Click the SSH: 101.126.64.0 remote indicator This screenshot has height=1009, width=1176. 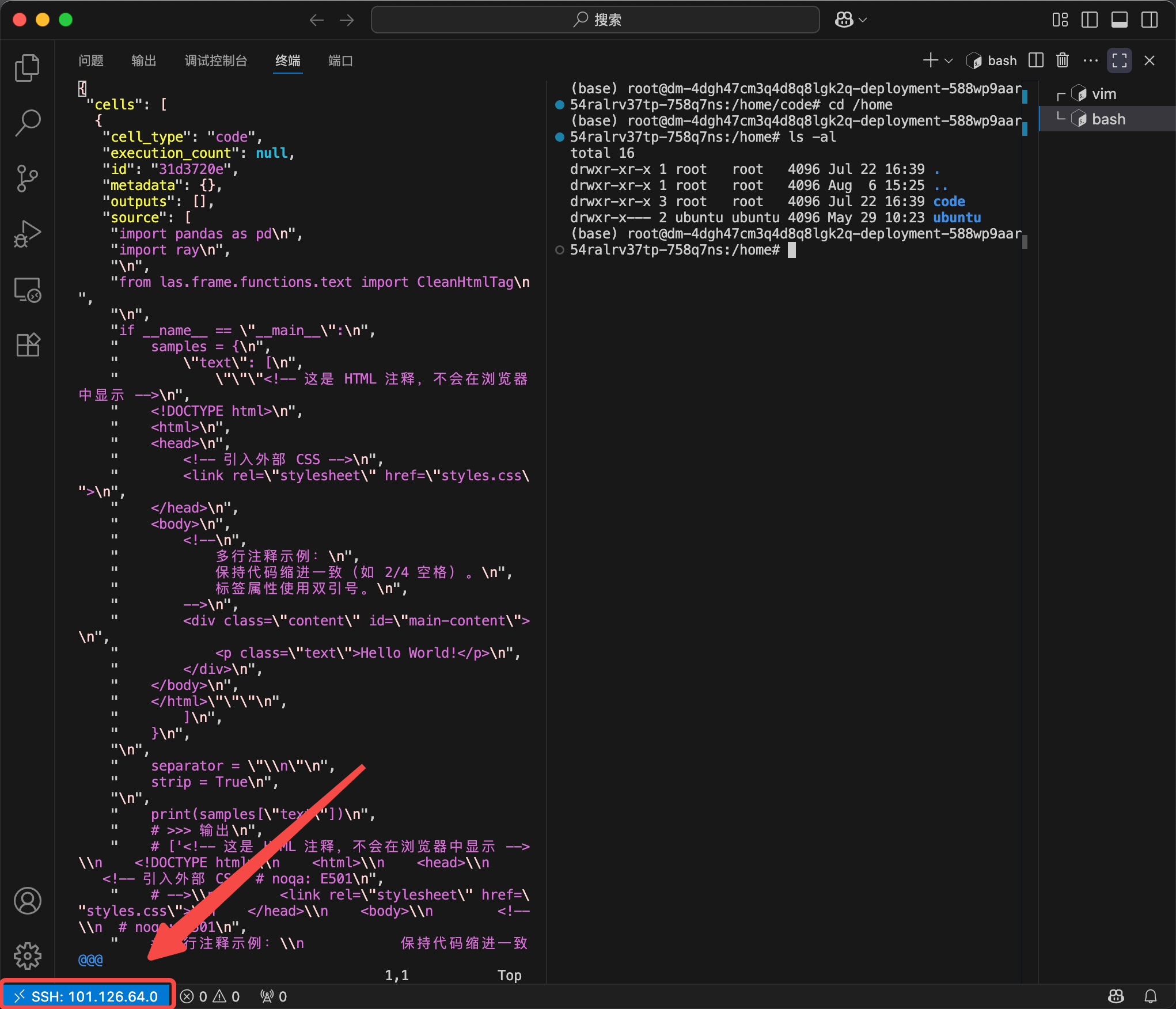pyautogui.click(x=87, y=996)
